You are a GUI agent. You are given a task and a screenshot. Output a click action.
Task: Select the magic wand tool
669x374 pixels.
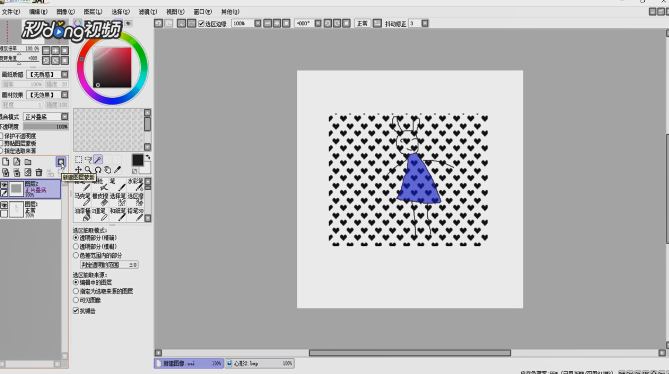98,159
